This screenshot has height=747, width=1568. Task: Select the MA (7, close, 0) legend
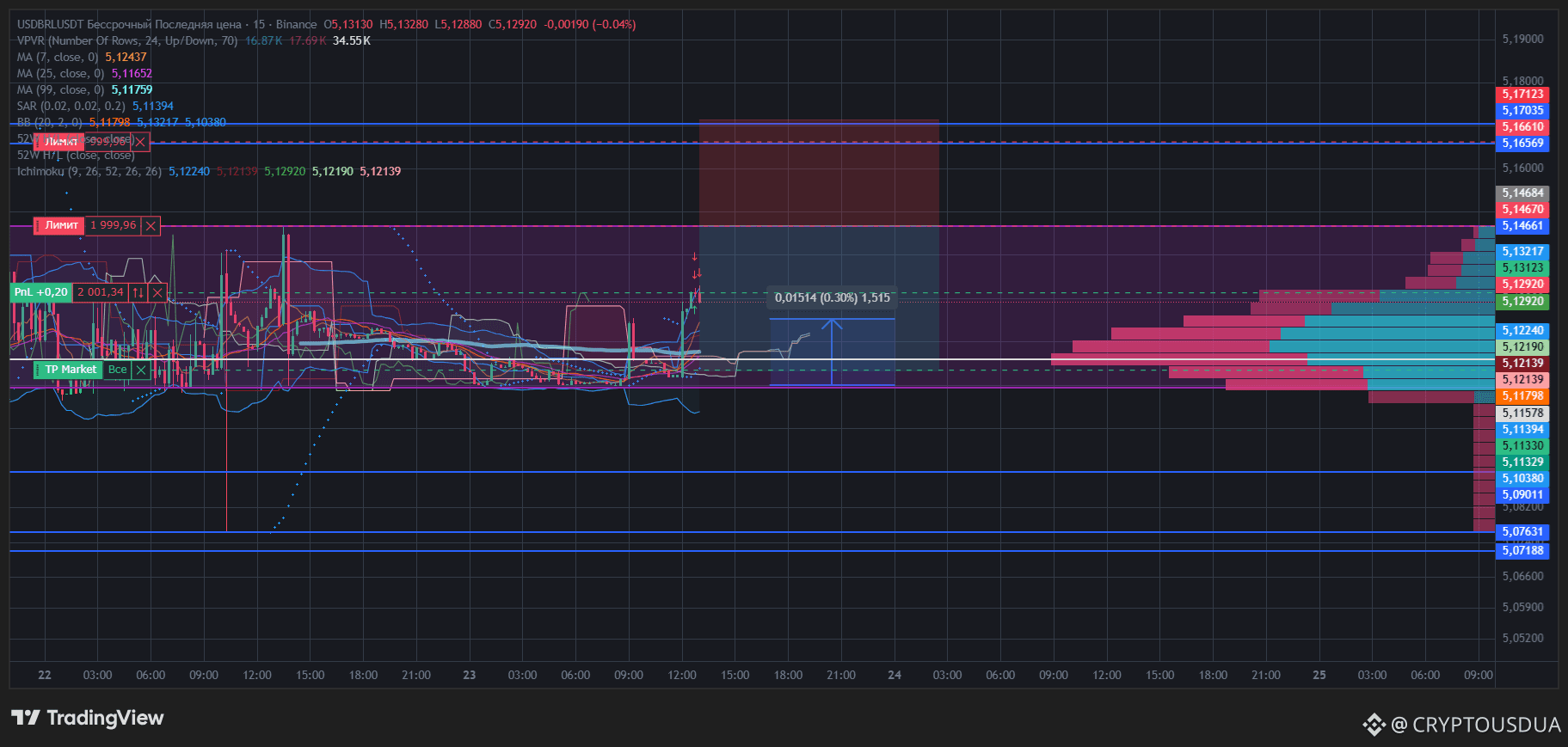(x=58, y=57)
